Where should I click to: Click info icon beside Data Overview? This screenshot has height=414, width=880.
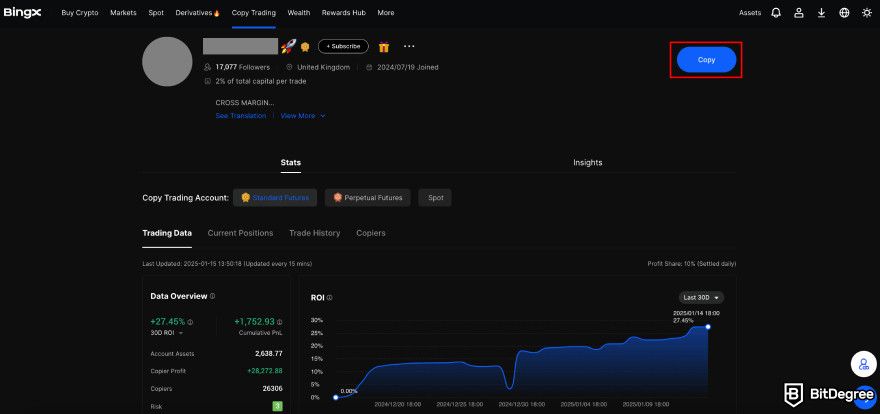coord(212,296)
